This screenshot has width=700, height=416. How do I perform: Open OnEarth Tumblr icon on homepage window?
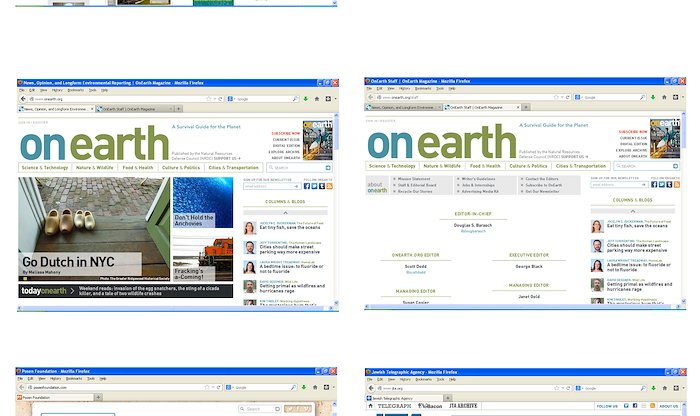click(322, 186)
